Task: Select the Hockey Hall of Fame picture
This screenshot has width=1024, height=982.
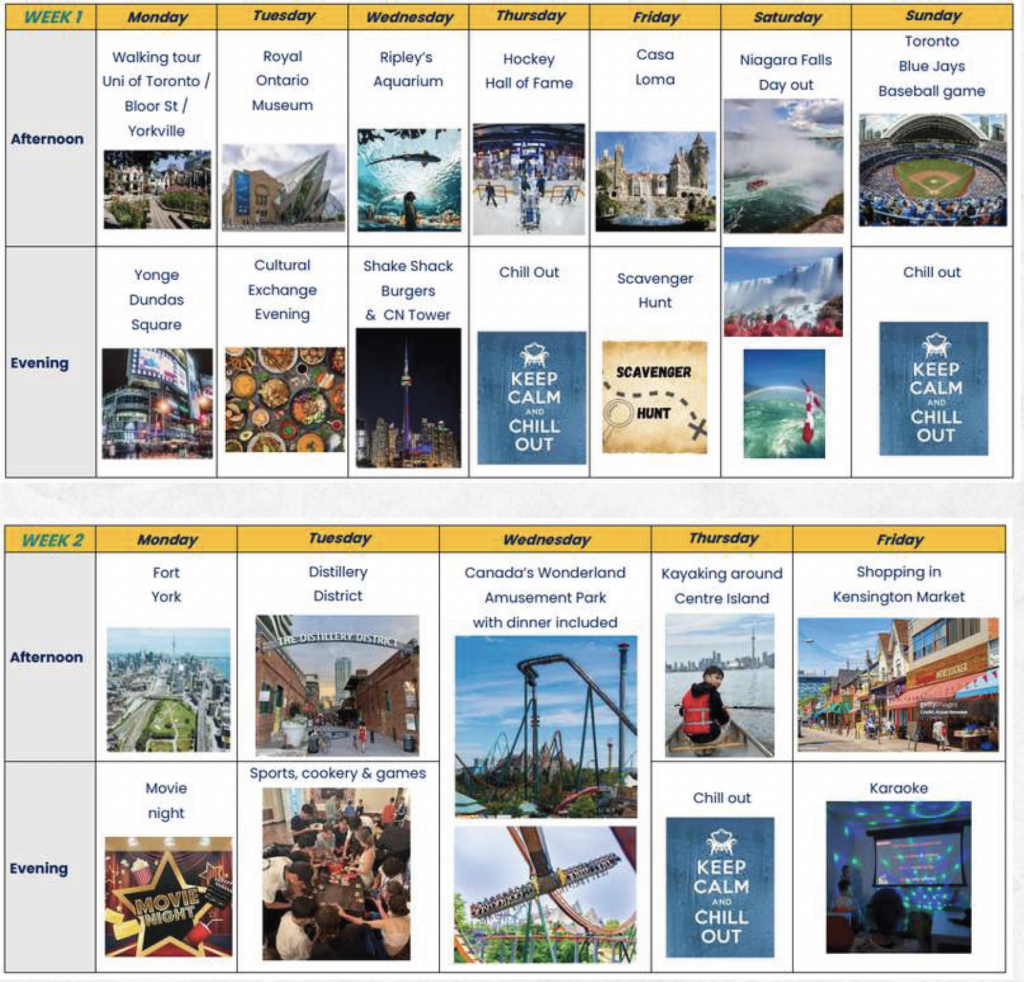Action: click(x=528, y=179)
